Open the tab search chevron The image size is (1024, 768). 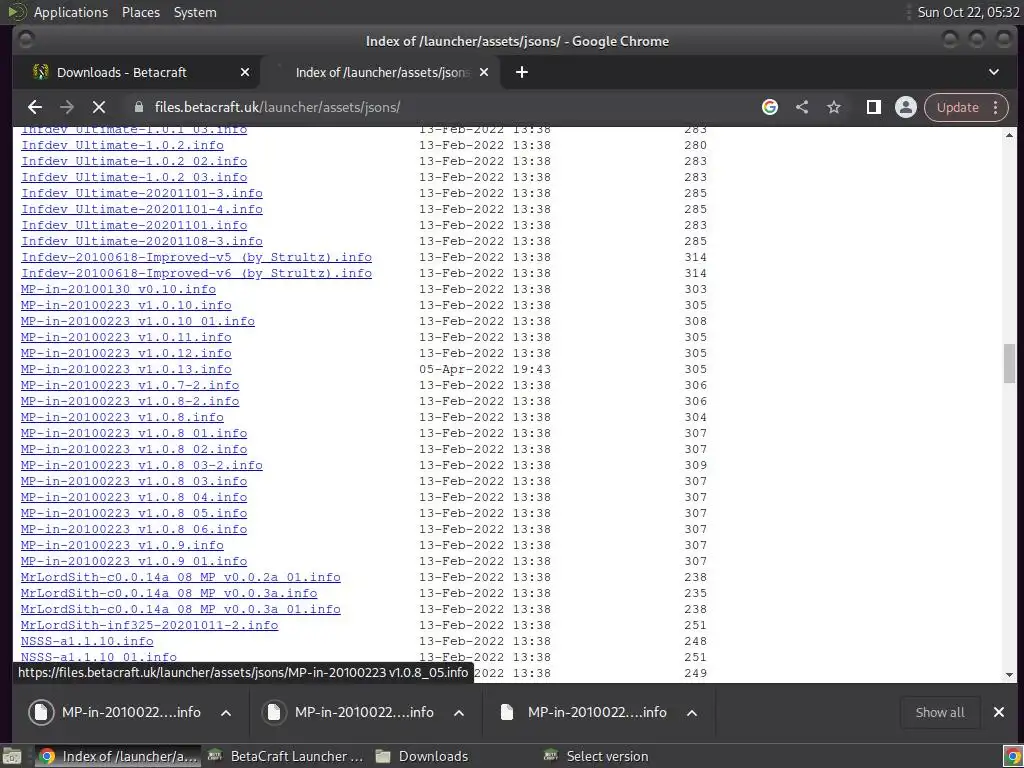[x=994, y=72]
